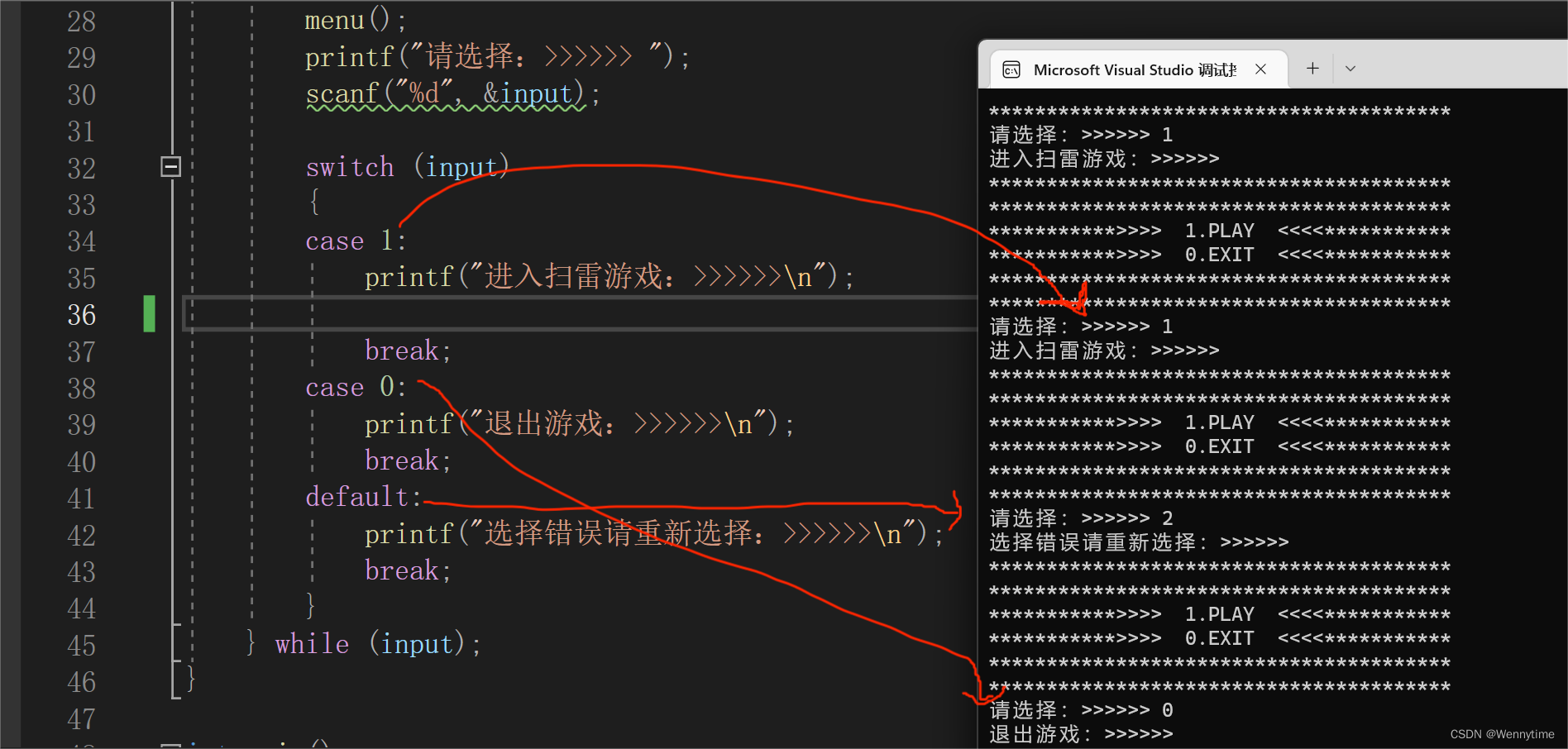Screen dimensions: 1568x749
Task: Click the break statement on line 40
Action: [408, 460]
